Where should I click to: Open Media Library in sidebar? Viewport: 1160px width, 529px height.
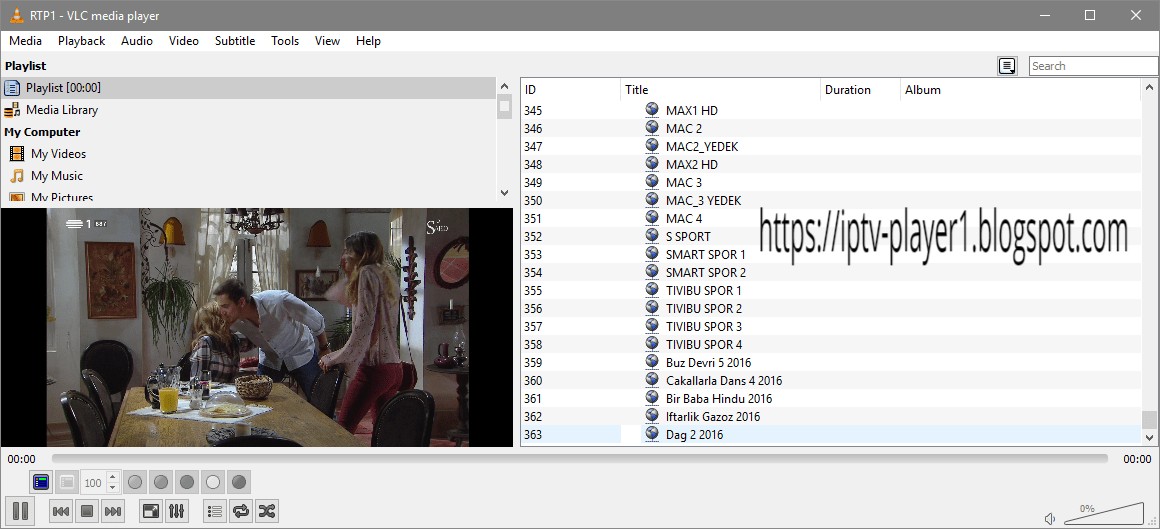[248, 109]
